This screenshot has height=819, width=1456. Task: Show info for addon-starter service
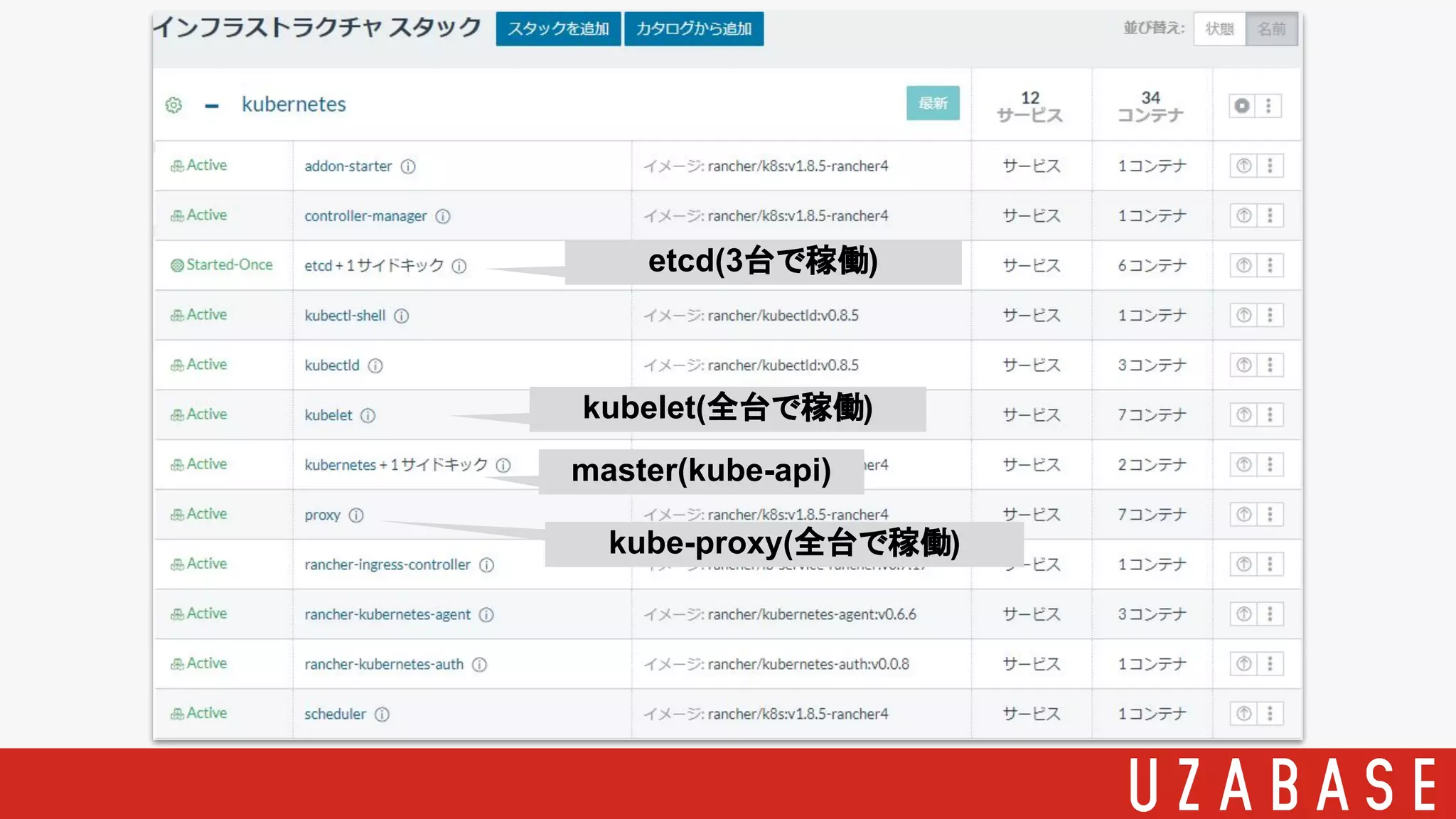pyautogui.click(x=408, y=166)
